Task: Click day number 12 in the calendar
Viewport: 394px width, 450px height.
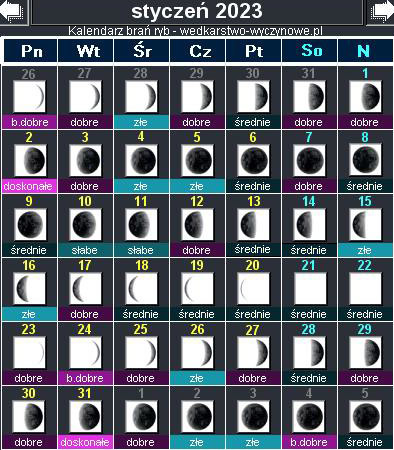Action: 197,201
